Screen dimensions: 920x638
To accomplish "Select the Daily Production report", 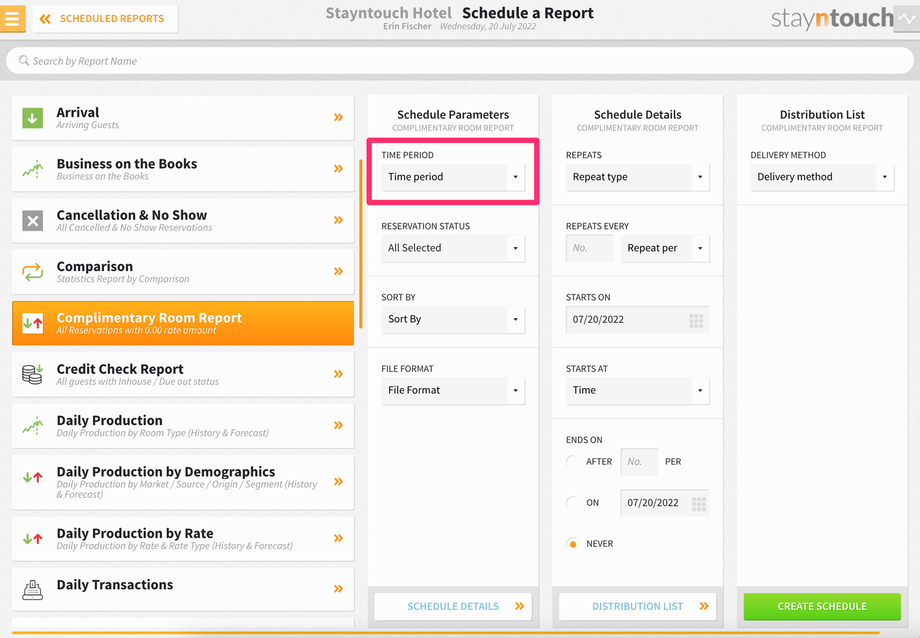I will tap(183, 426).
